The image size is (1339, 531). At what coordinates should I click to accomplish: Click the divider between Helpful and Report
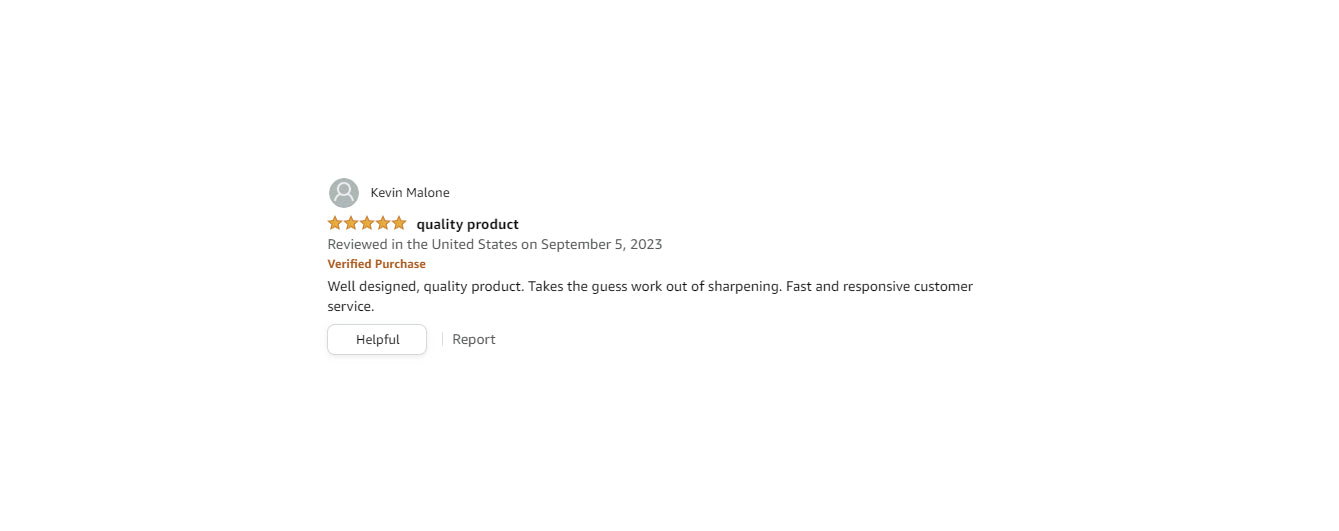(x=442, y=340)
